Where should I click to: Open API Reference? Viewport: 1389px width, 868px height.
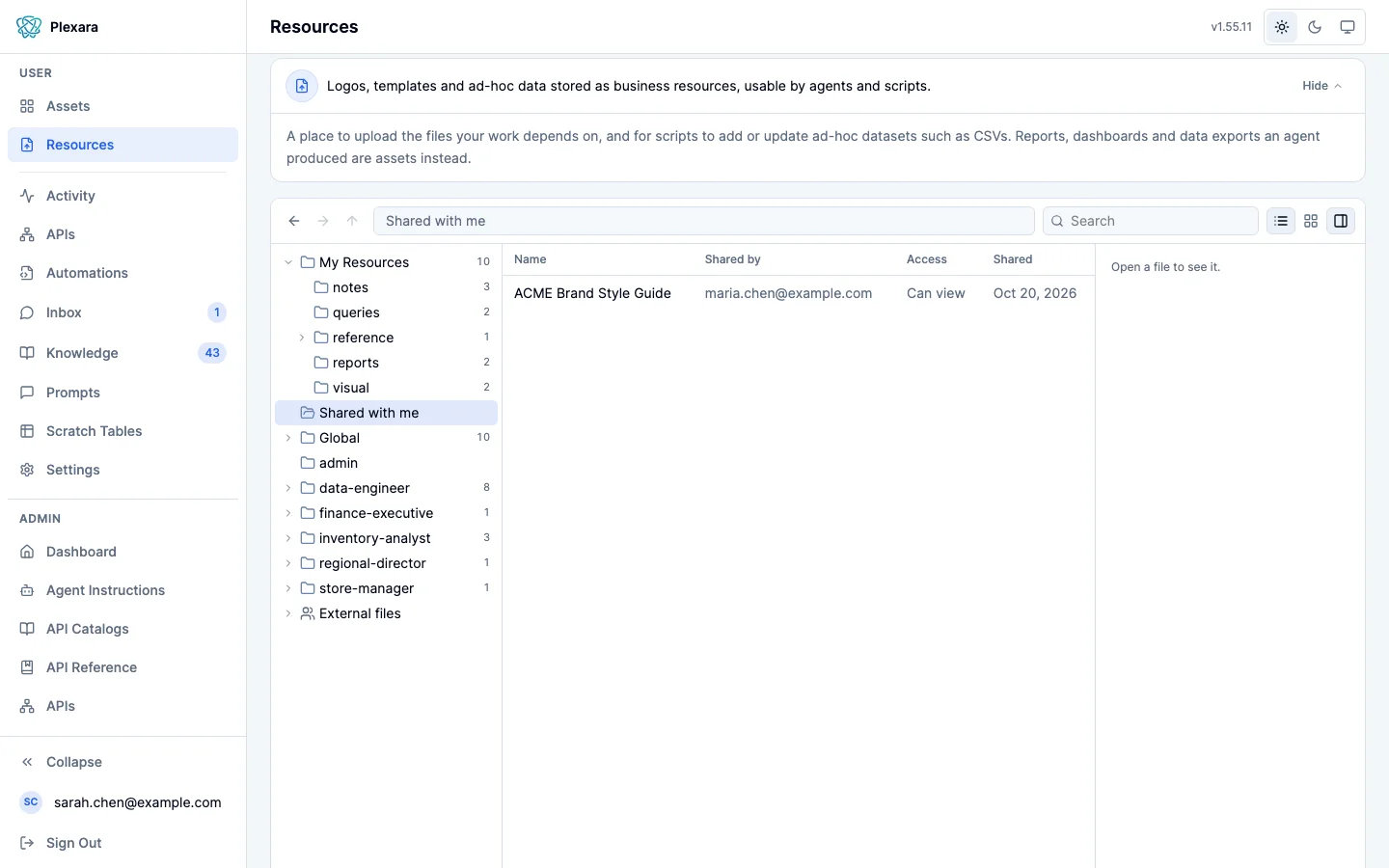123,667
